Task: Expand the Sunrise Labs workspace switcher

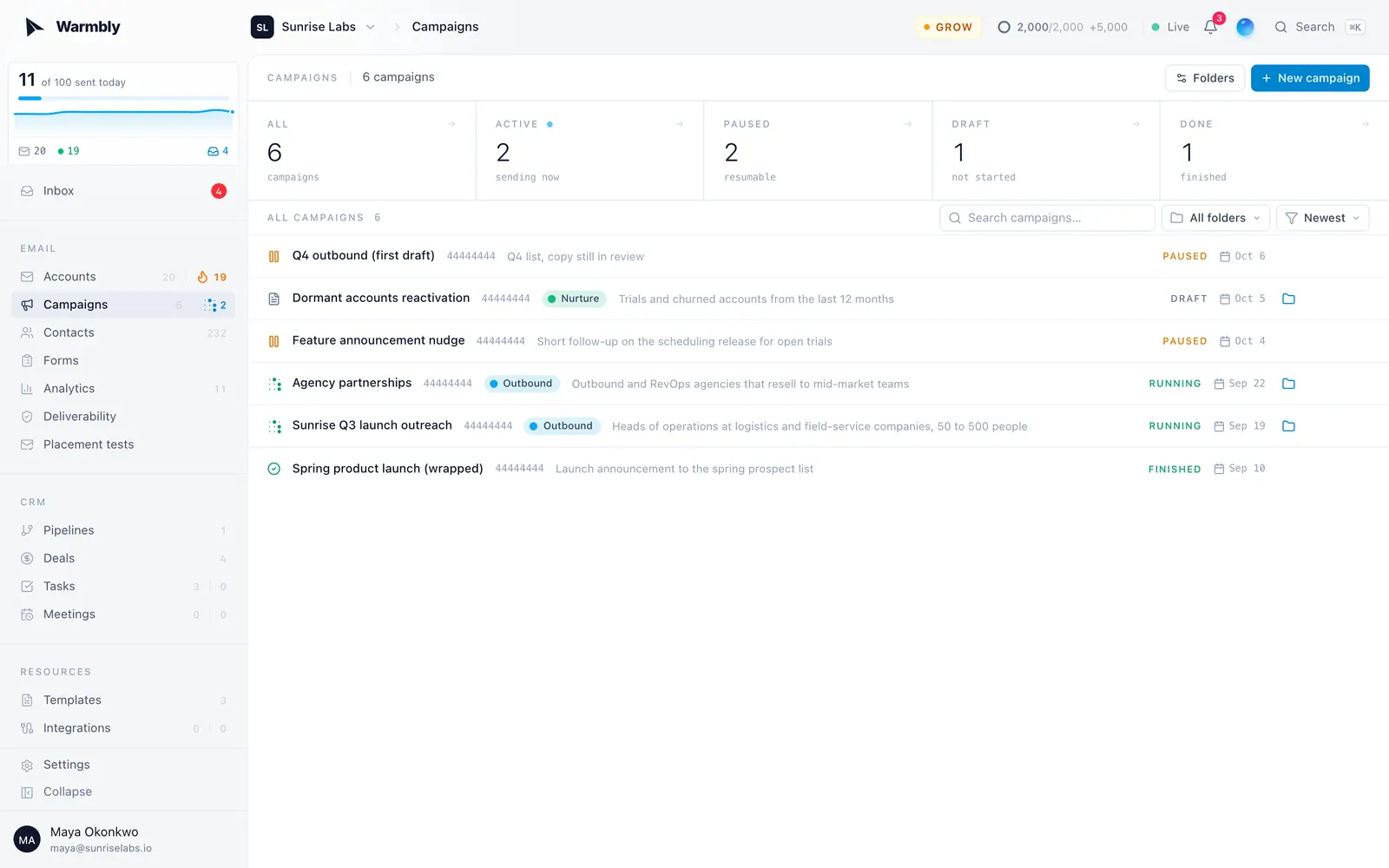Action: coord(313,27)
